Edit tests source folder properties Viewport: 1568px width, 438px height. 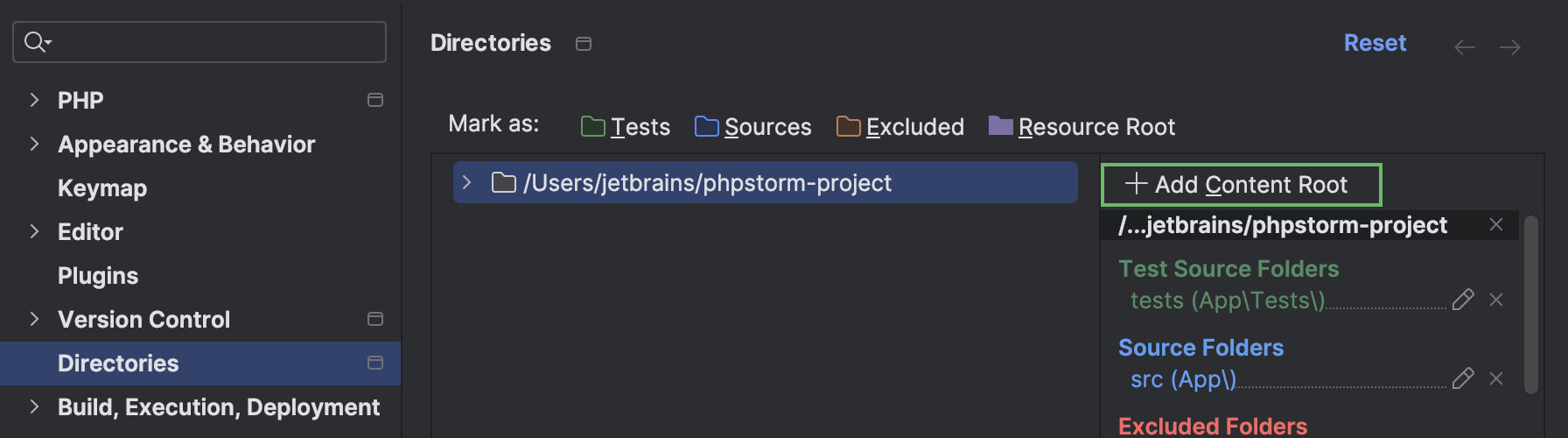coord(1463,300)
